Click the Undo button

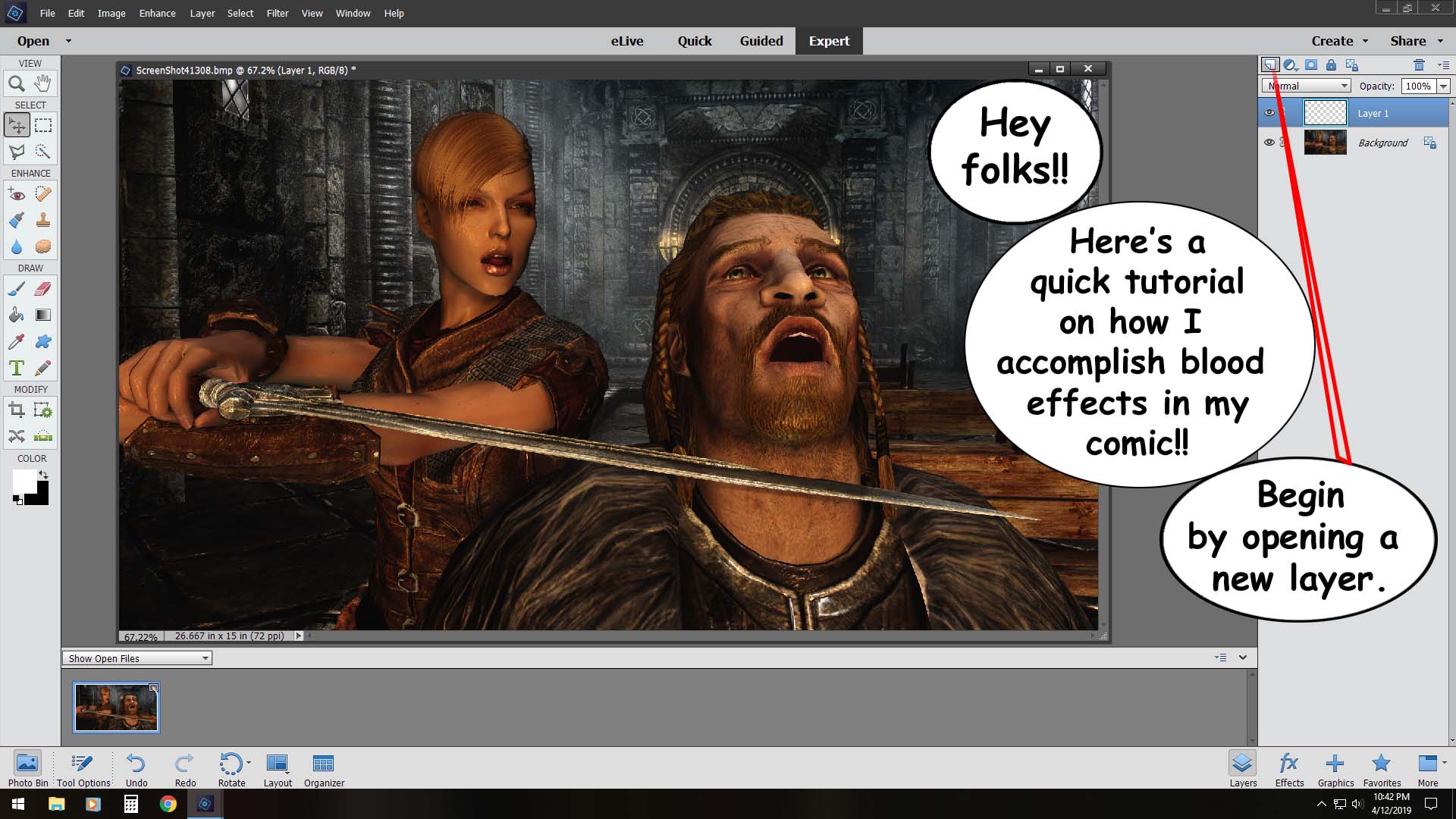point(136,769)
